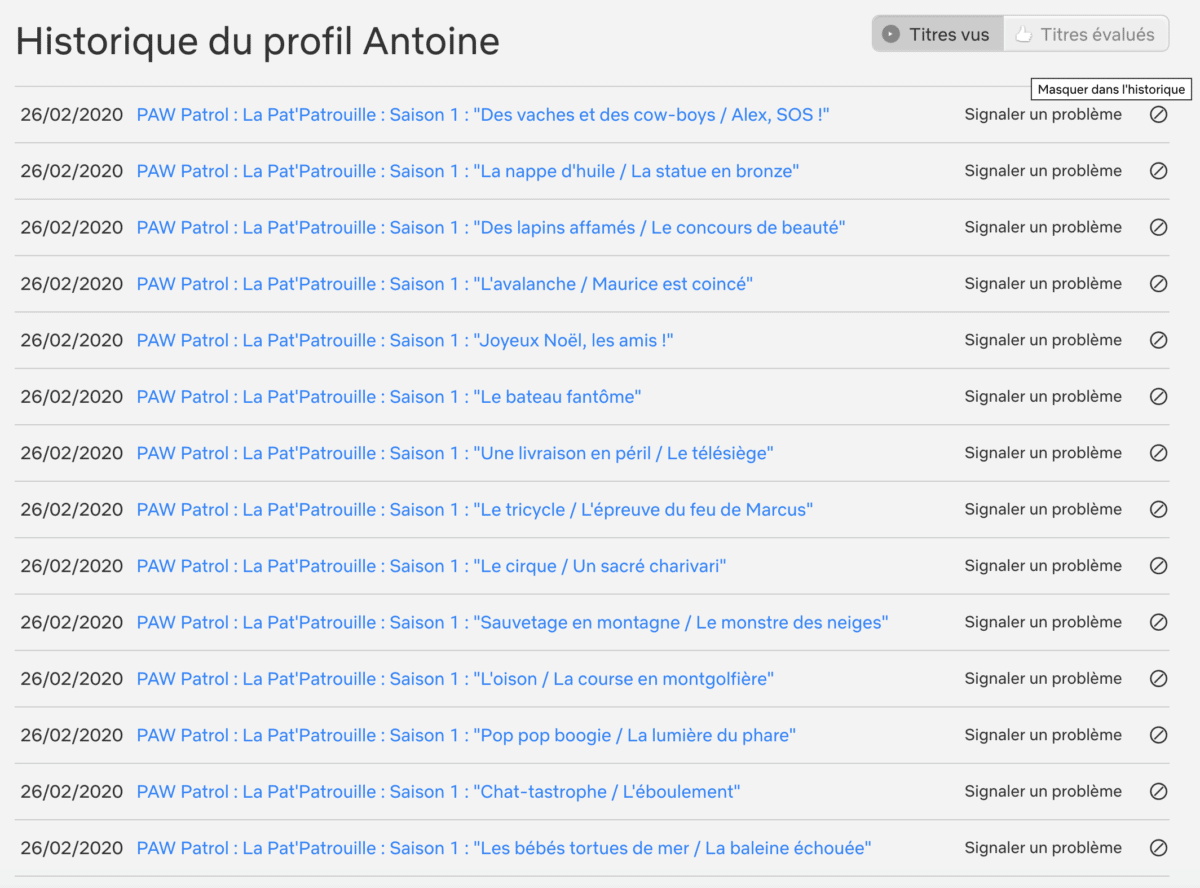Hide "Des vaches et des cow-boys" from history
The width and height of the screenshot is (1200, 888).
(1158, 115)
